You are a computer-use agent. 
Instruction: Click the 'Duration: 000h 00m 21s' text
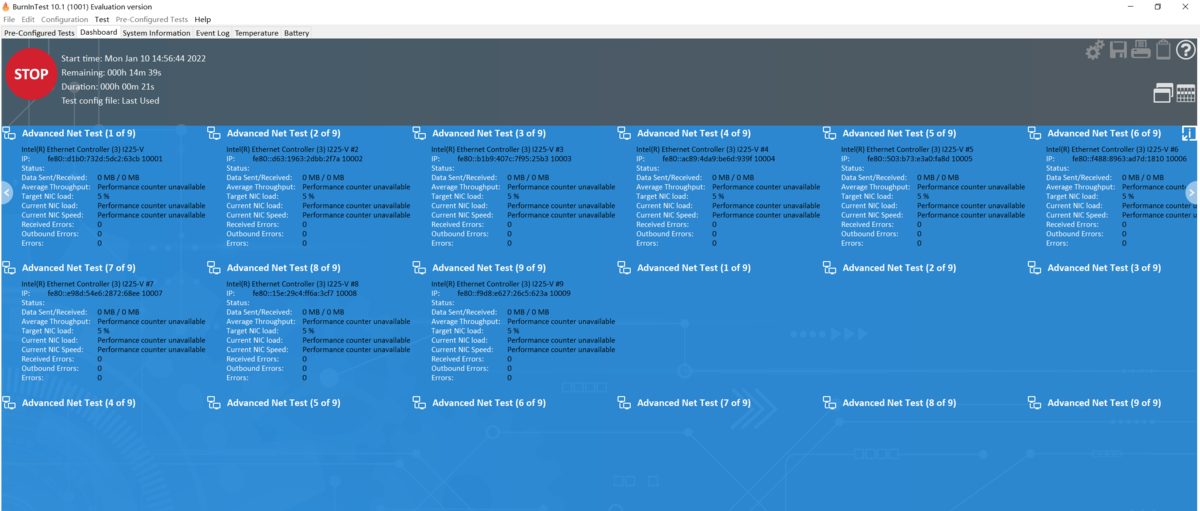[x=107, y=86]
